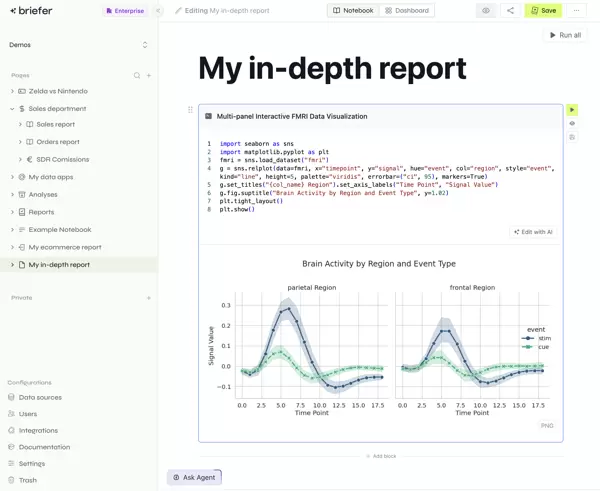Collapse the sidebar with the chevron button

158,11
